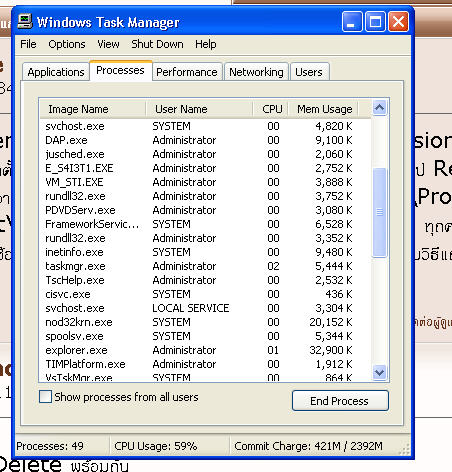452x472 pixels.
Task: Click the window resize grip corner
Action: point(404,449)
